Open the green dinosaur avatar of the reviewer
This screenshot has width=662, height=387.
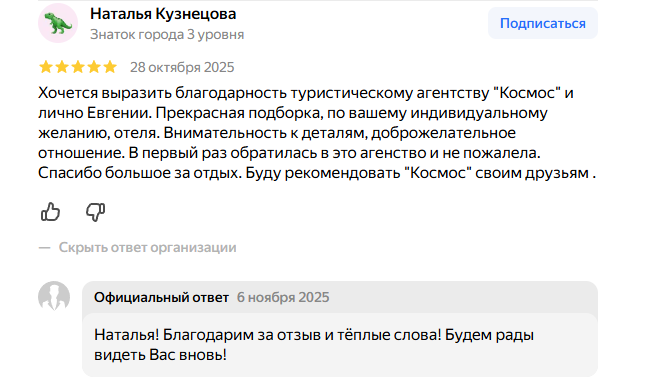click(x=58, y=23)
